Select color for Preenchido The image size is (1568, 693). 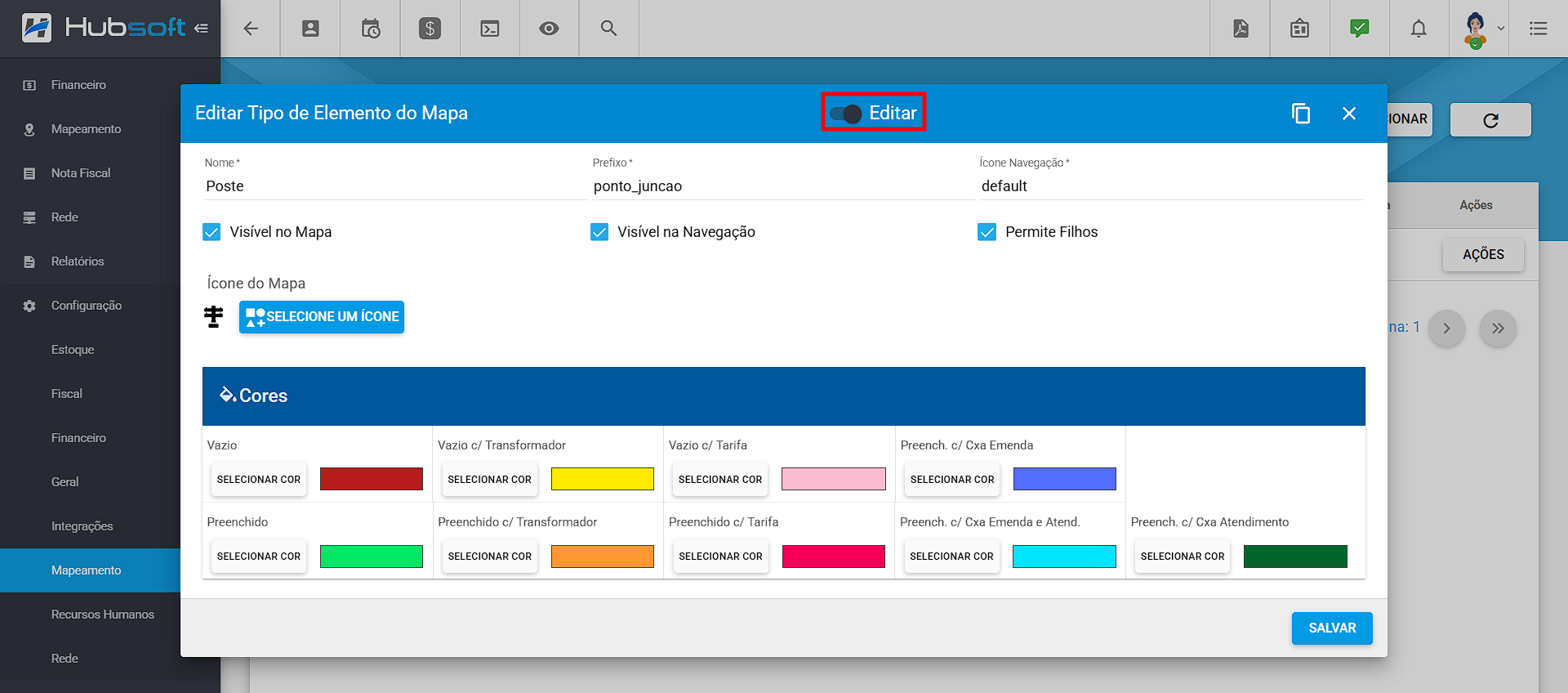[259, 557]
